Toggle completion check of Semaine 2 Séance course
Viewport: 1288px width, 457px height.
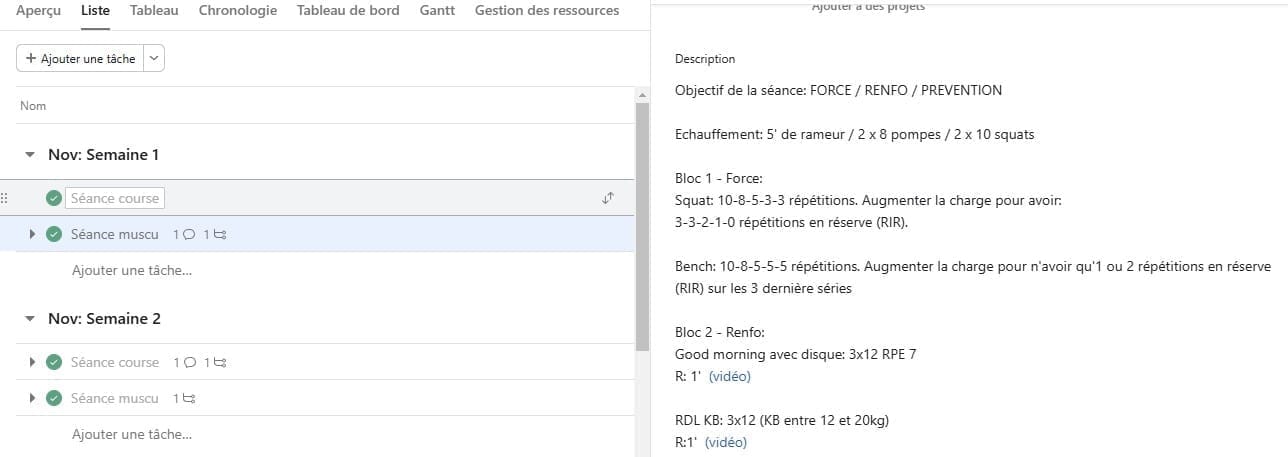(54, 362)
